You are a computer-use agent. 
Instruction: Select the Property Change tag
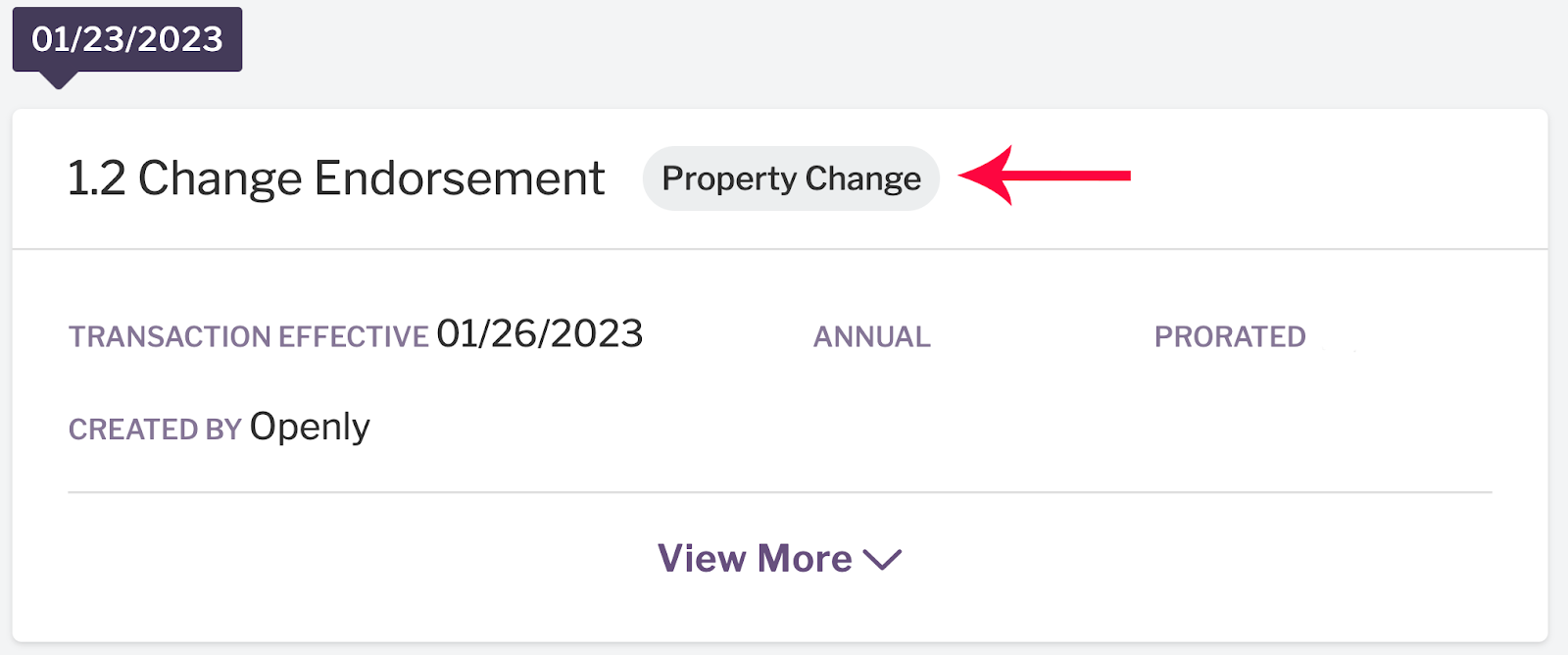pos(791,178)
